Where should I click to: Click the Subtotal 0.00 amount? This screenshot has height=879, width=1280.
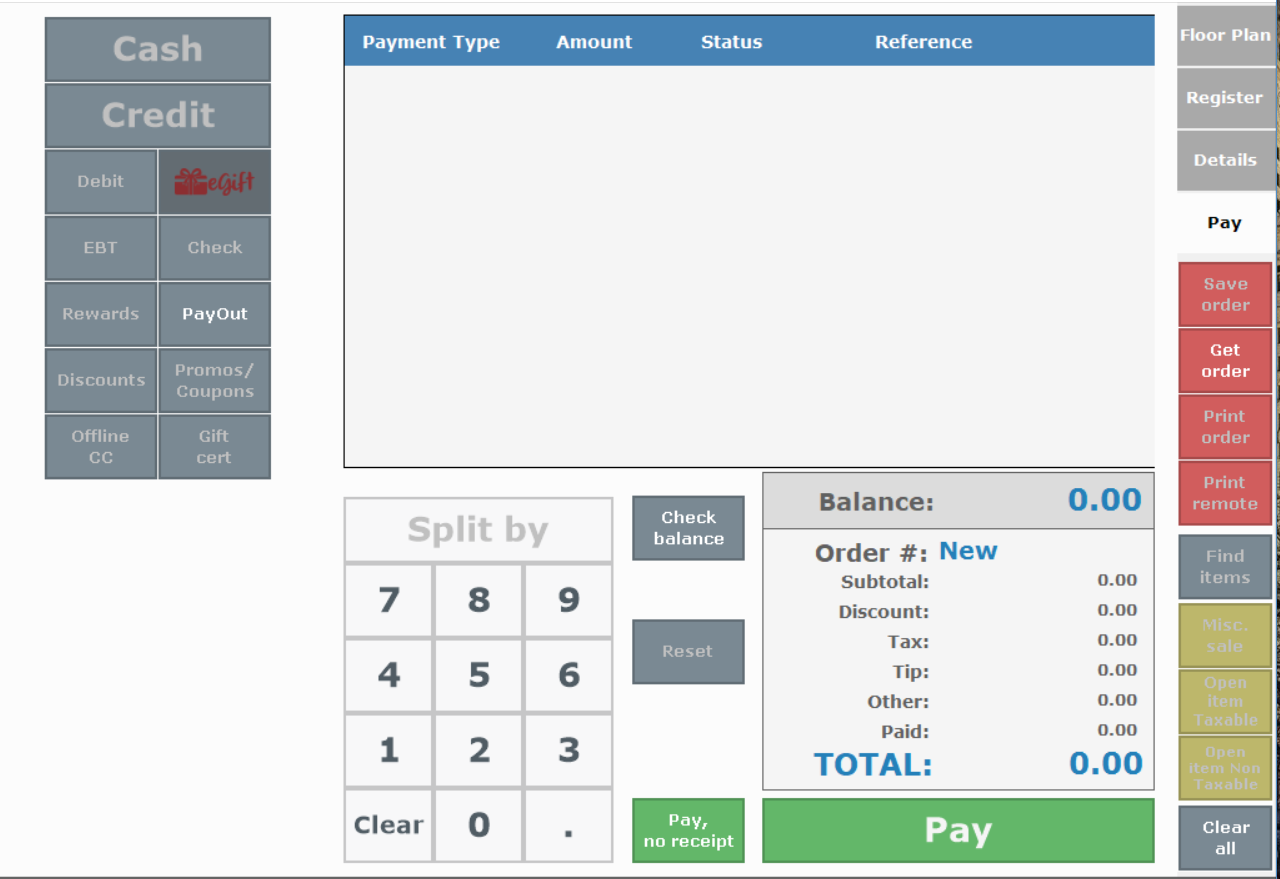(1117, 580)
